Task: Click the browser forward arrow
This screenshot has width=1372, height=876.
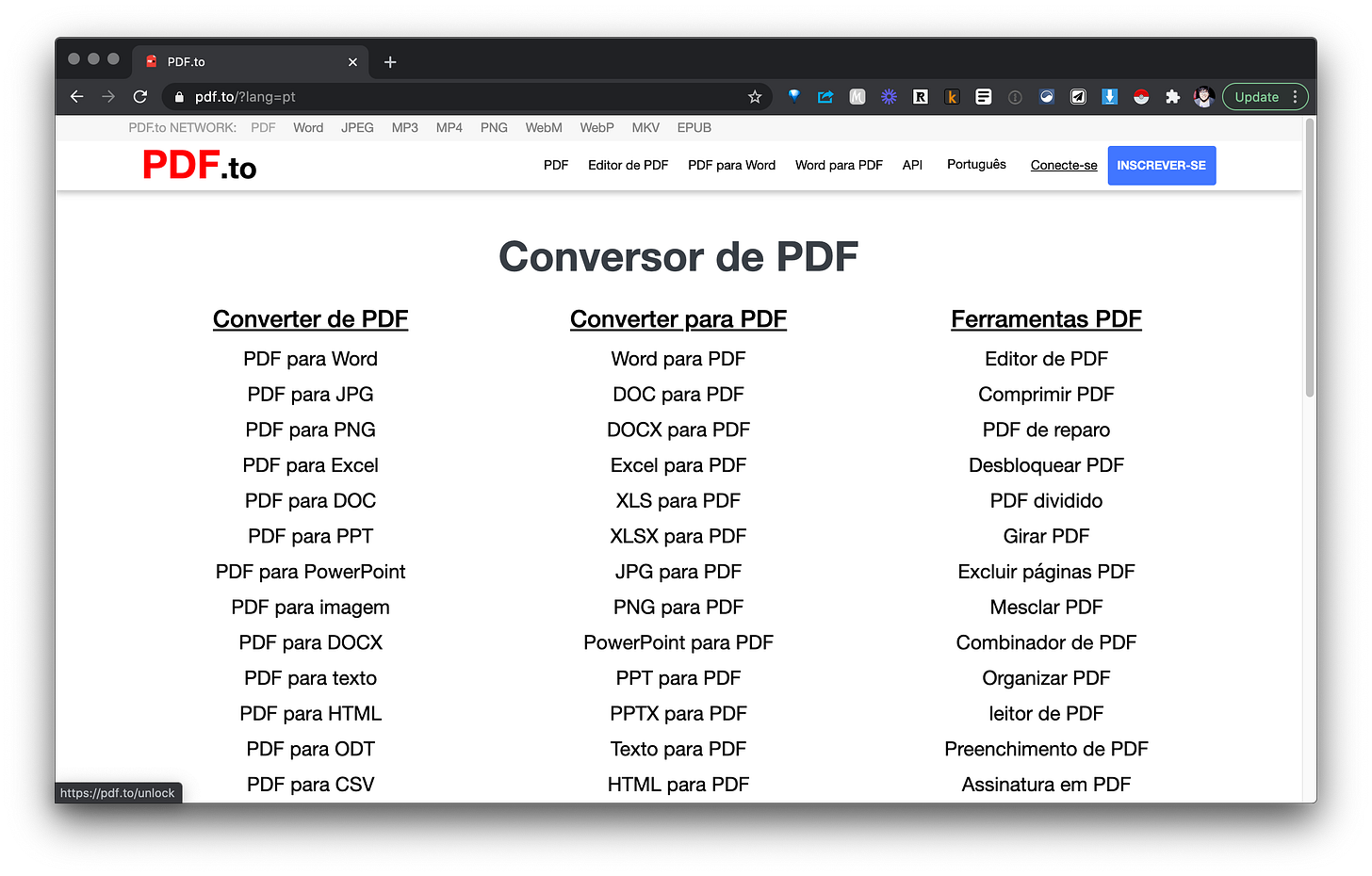Action: coord(108,97)
